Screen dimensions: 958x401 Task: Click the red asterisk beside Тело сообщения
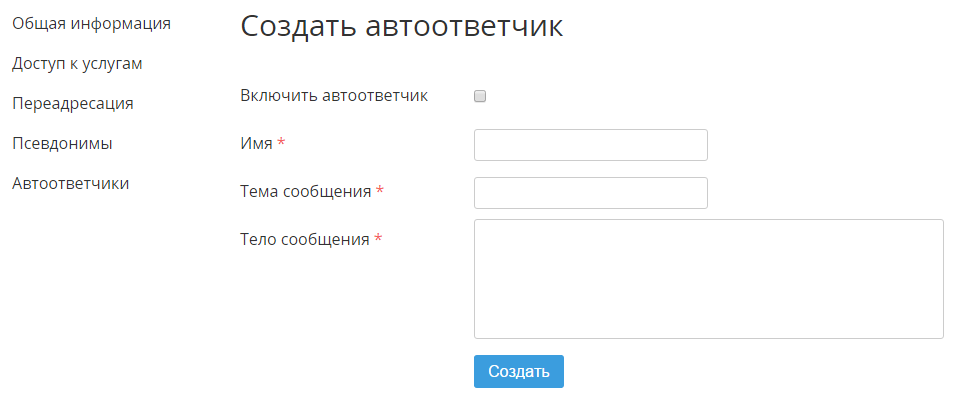pos(378,238)
